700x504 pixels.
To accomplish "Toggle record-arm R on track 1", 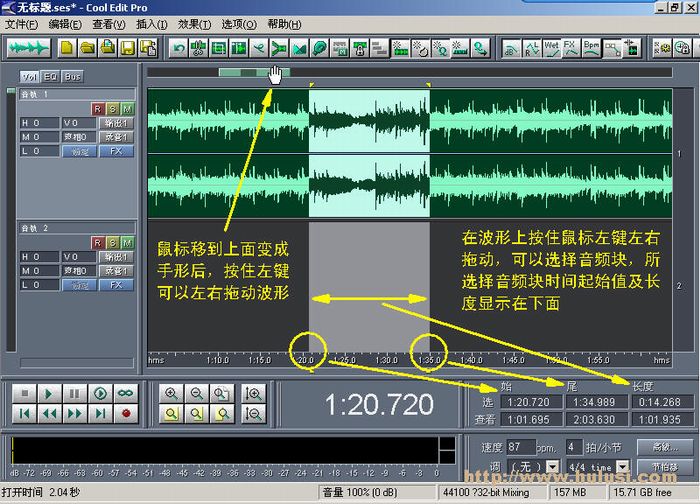I will [98, 109].
